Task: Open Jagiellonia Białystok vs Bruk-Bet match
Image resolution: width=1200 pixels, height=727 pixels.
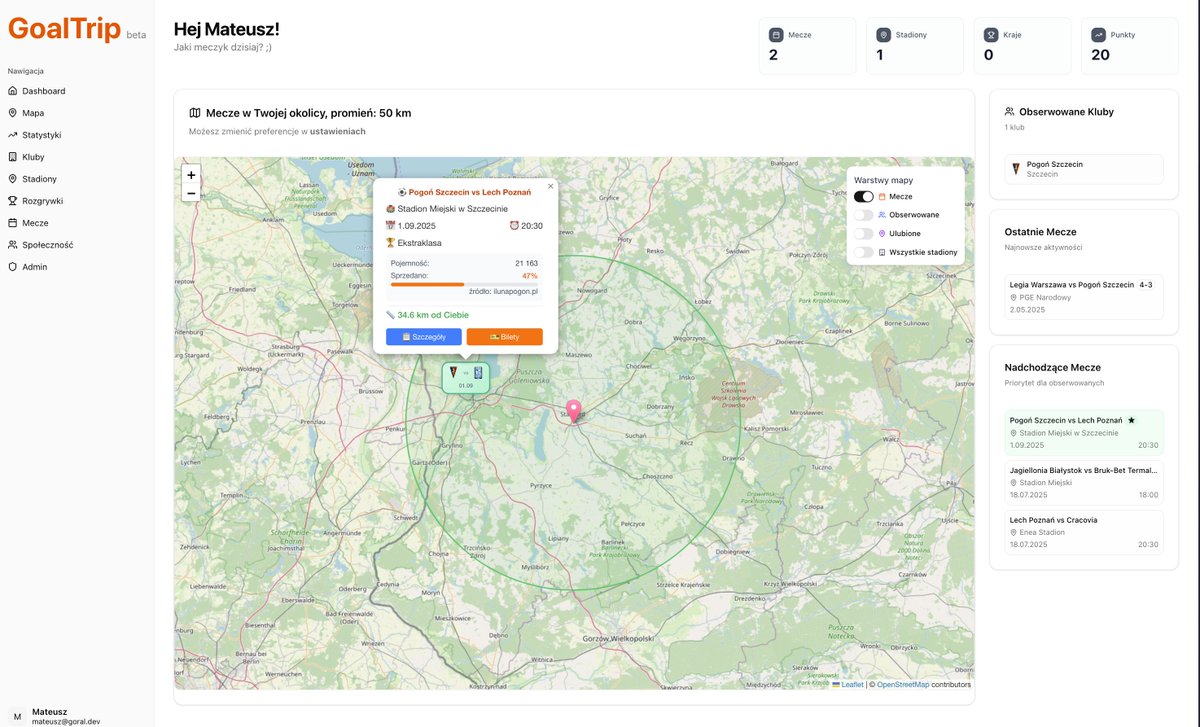Action: point(1084,482)
